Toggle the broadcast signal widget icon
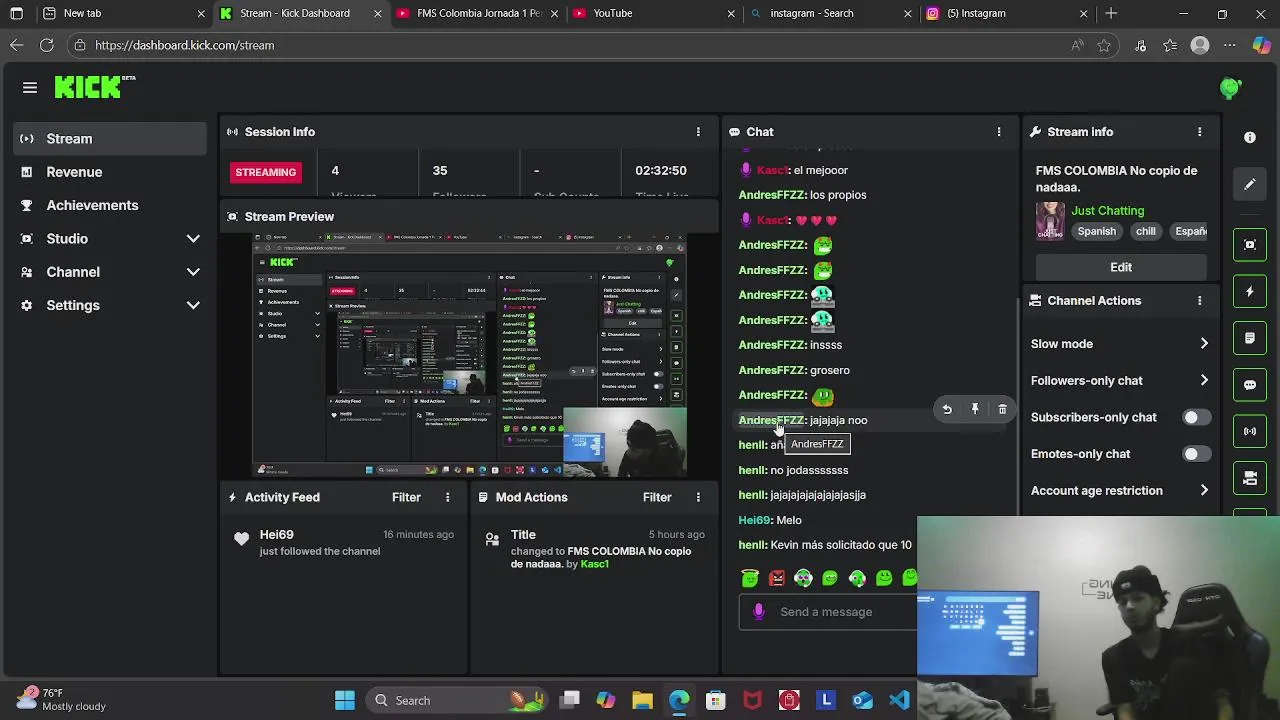 [1250, 432]
